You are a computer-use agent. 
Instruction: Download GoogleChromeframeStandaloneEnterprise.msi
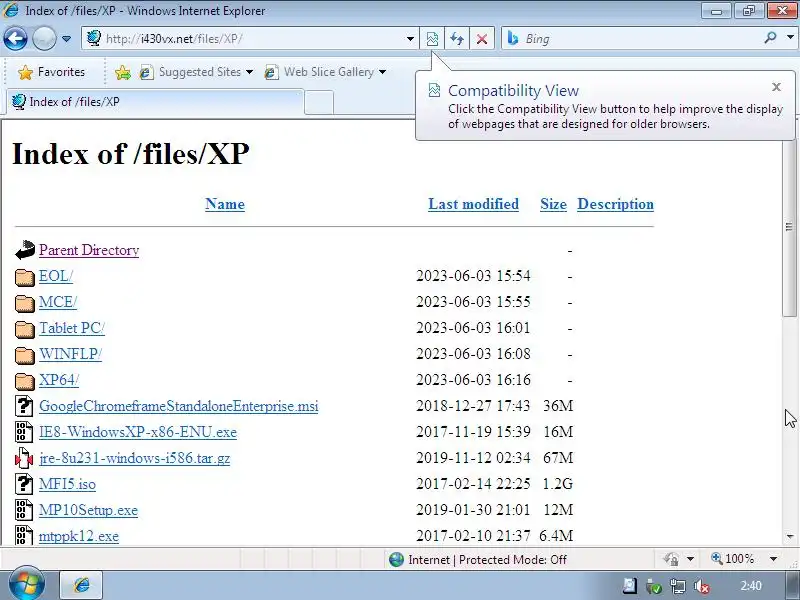pyautogui.click(x=179, y=406)
